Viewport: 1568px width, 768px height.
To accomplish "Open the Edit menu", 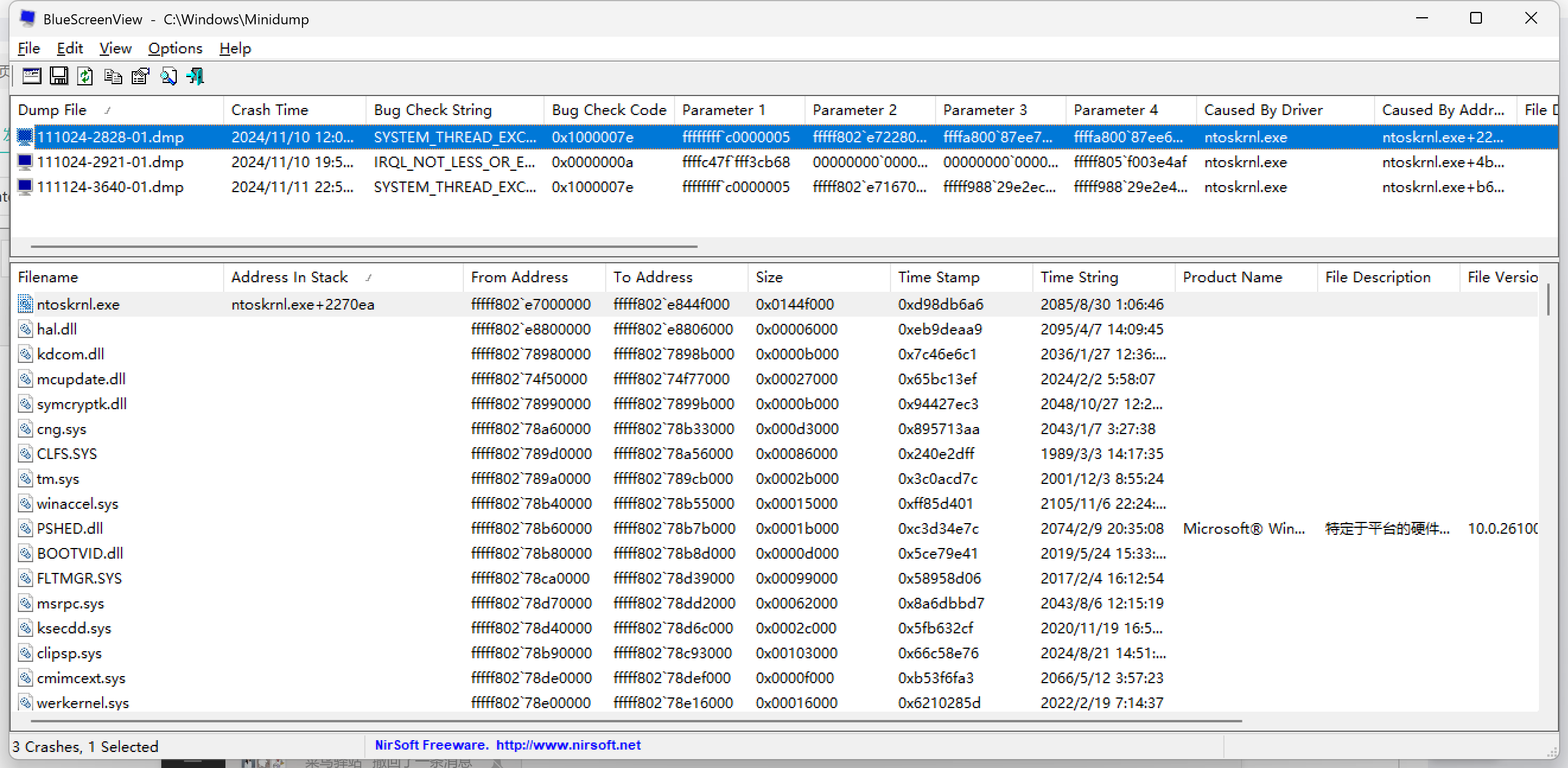I will pyautogui.click(x=69, y=48).
